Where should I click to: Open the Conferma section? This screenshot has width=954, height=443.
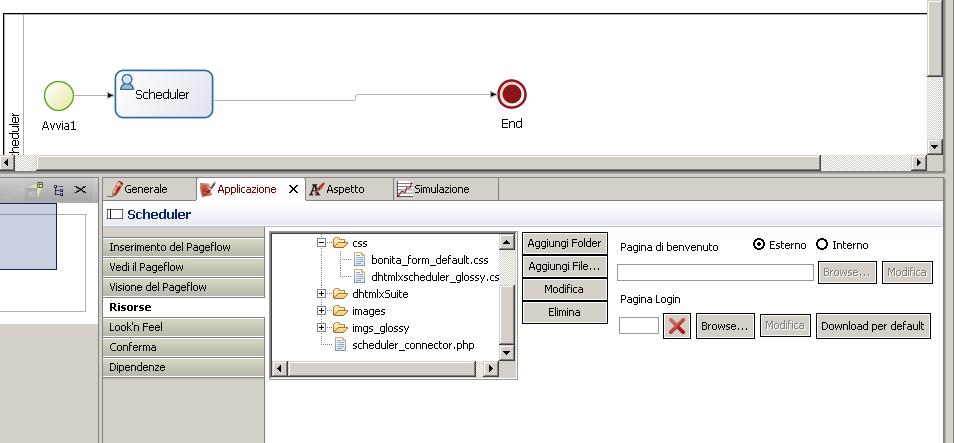pos(184,347)
